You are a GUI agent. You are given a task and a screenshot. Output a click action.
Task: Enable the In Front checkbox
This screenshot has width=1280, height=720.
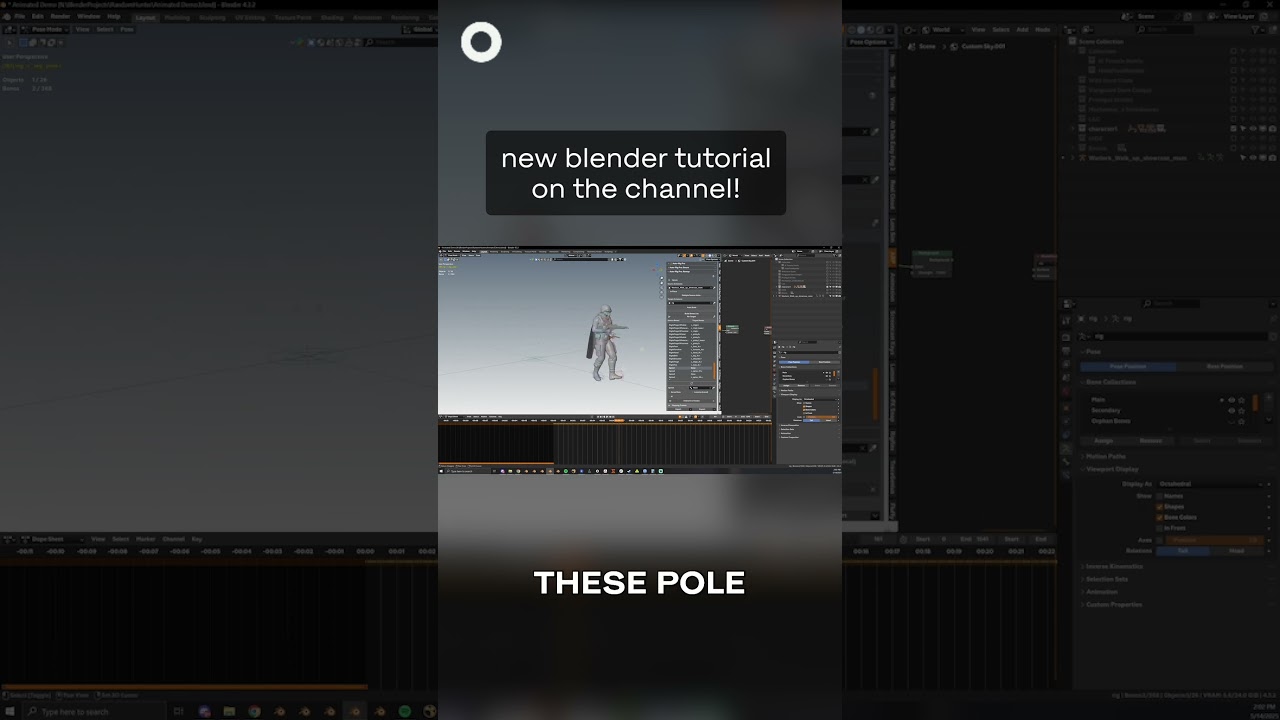tap(1160, 528)
